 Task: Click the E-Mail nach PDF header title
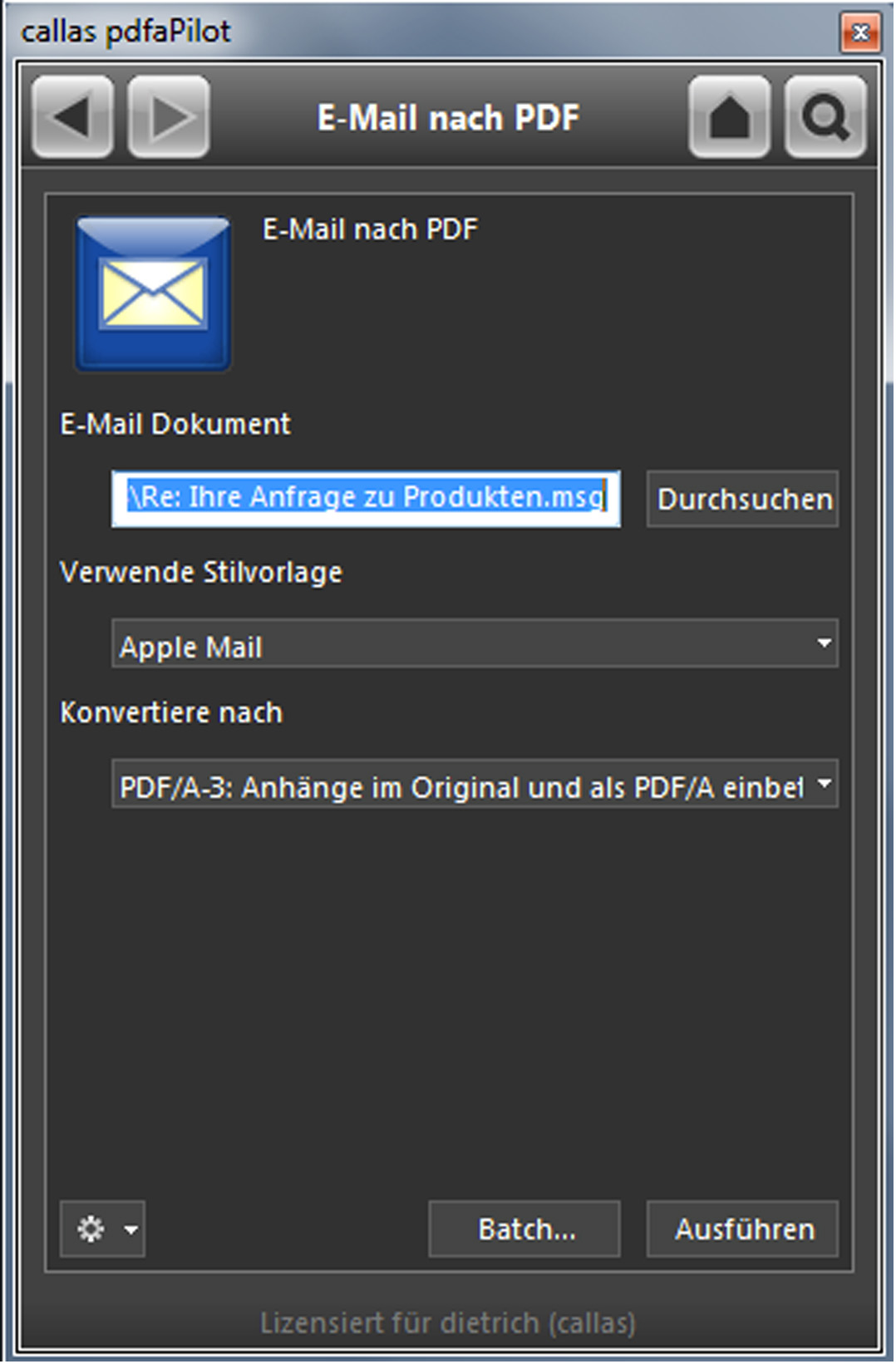point(448,118)
